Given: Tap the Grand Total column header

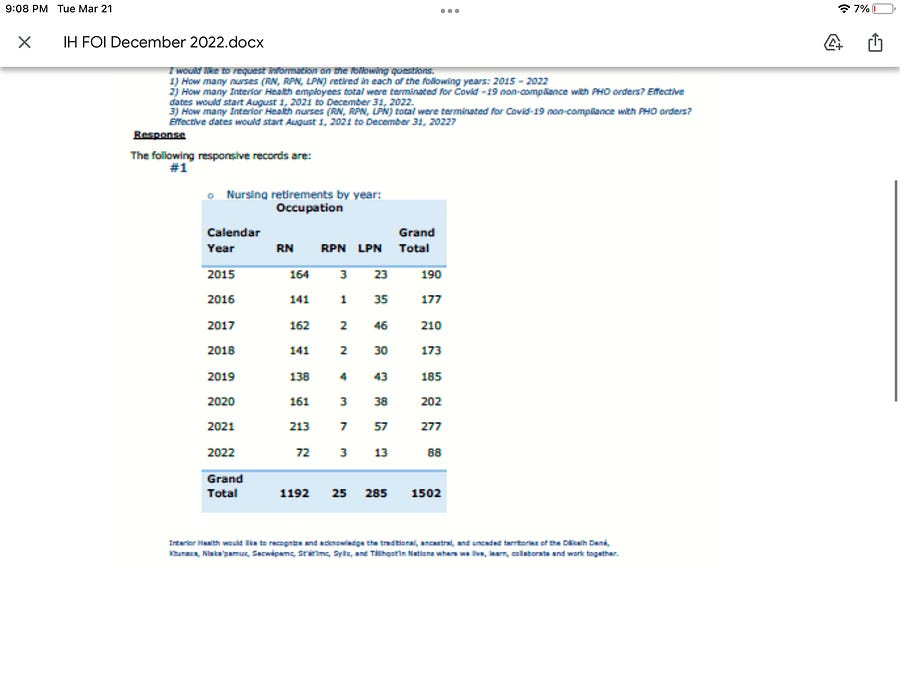Looking at the screenshot, I should point(416,240).
